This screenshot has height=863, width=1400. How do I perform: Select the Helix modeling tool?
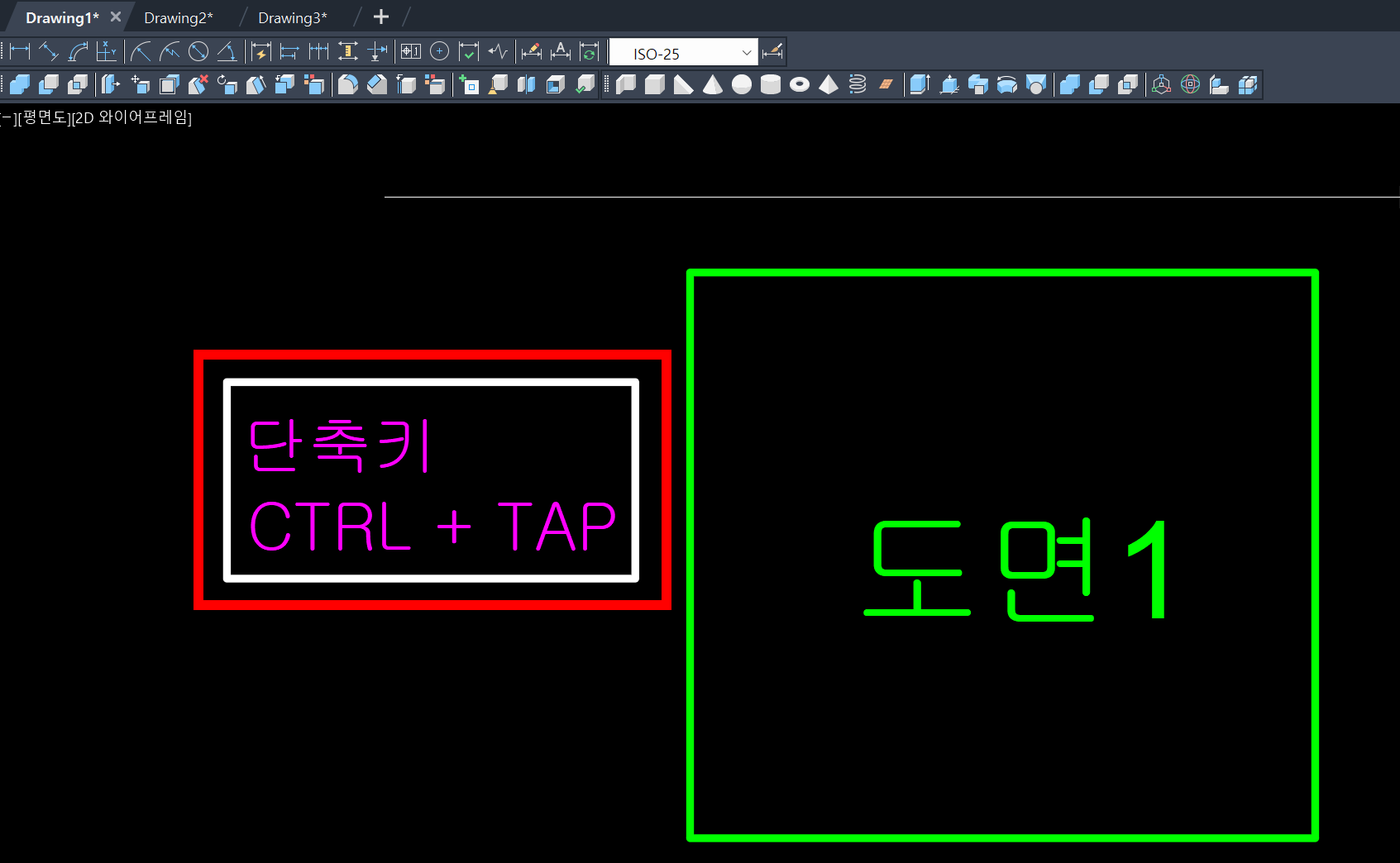click(x=858, y=83)
